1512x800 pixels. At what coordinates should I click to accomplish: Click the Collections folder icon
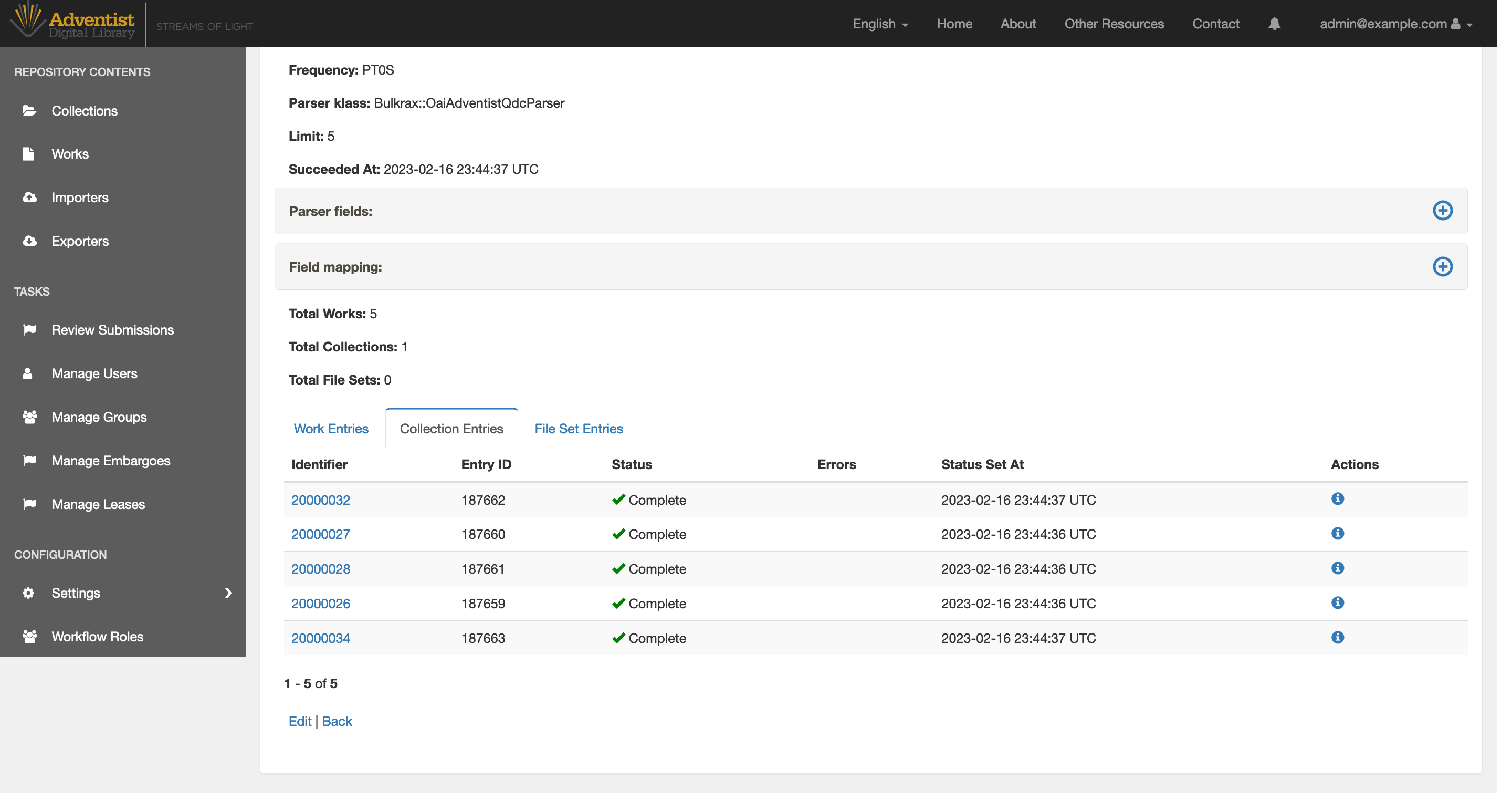click(29, 110)
